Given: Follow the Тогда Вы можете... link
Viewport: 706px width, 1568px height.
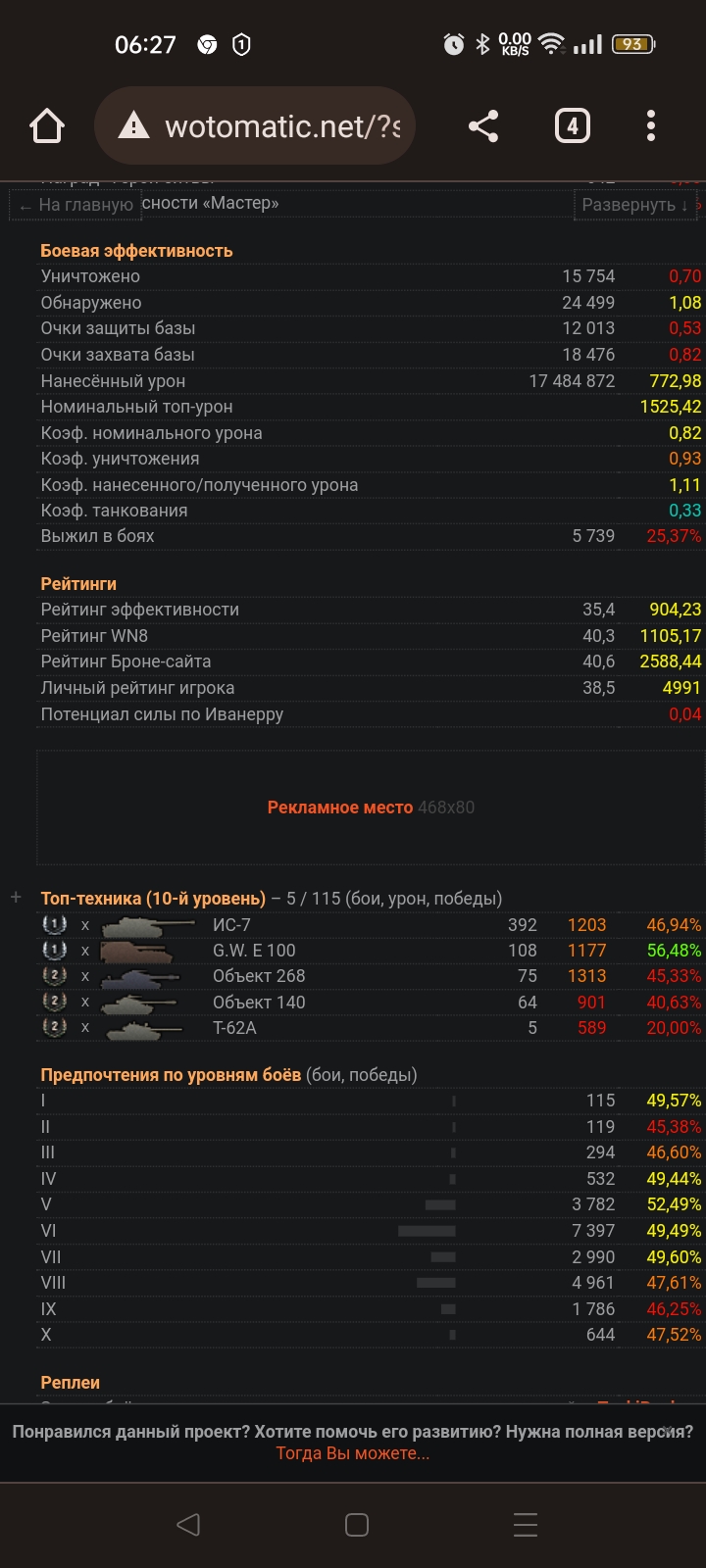Looking at the screenshot, I should (353, 1453).
